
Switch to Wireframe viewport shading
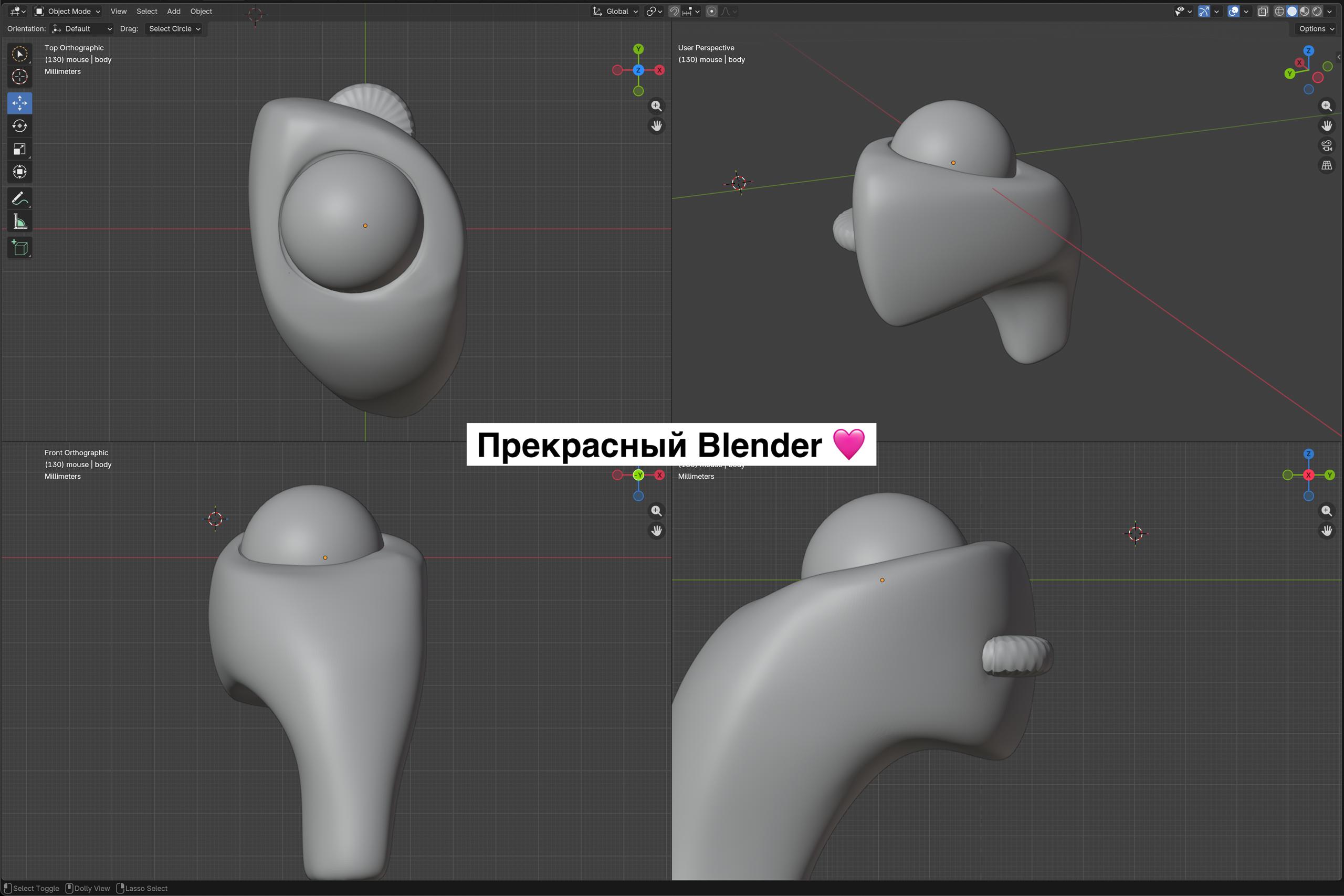coord(1280,12)
